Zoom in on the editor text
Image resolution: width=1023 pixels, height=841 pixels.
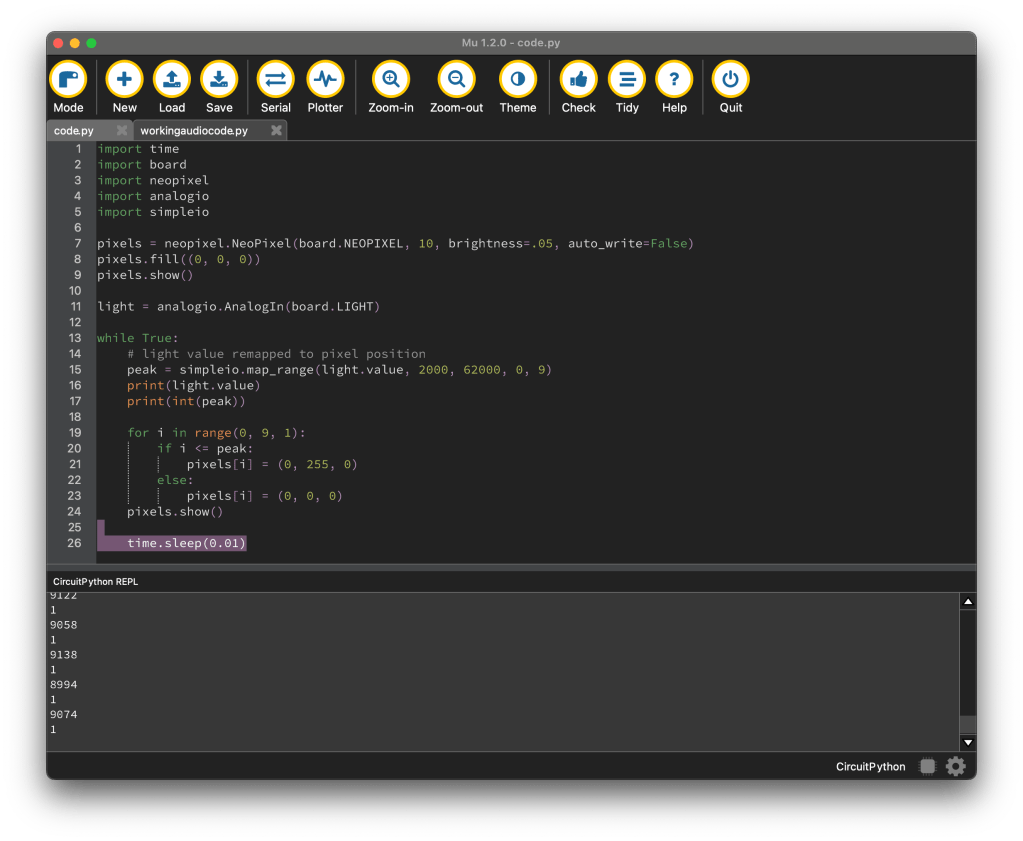pyautogui.click(x=390, y=80)
